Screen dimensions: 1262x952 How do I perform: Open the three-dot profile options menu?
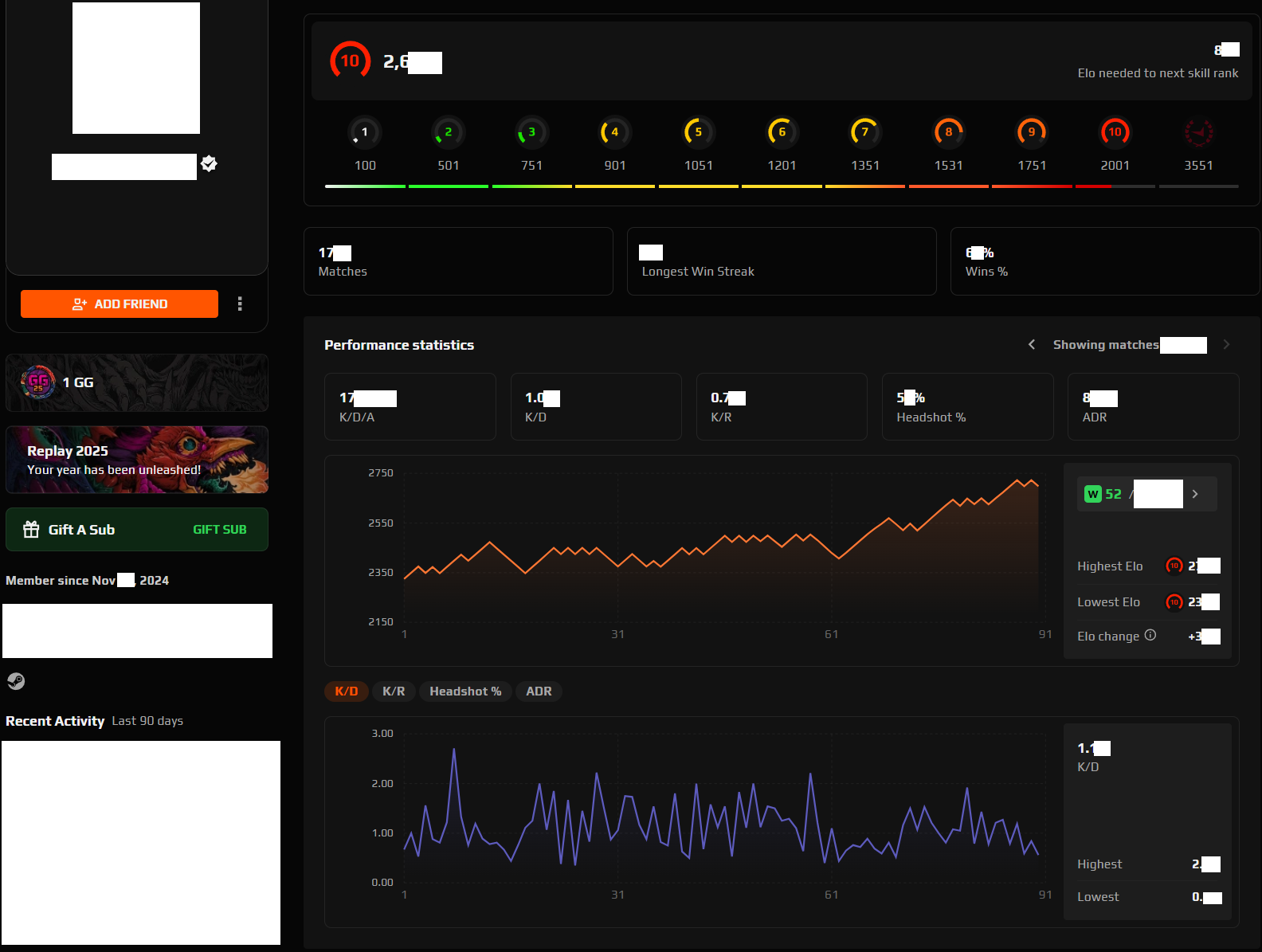240,304
